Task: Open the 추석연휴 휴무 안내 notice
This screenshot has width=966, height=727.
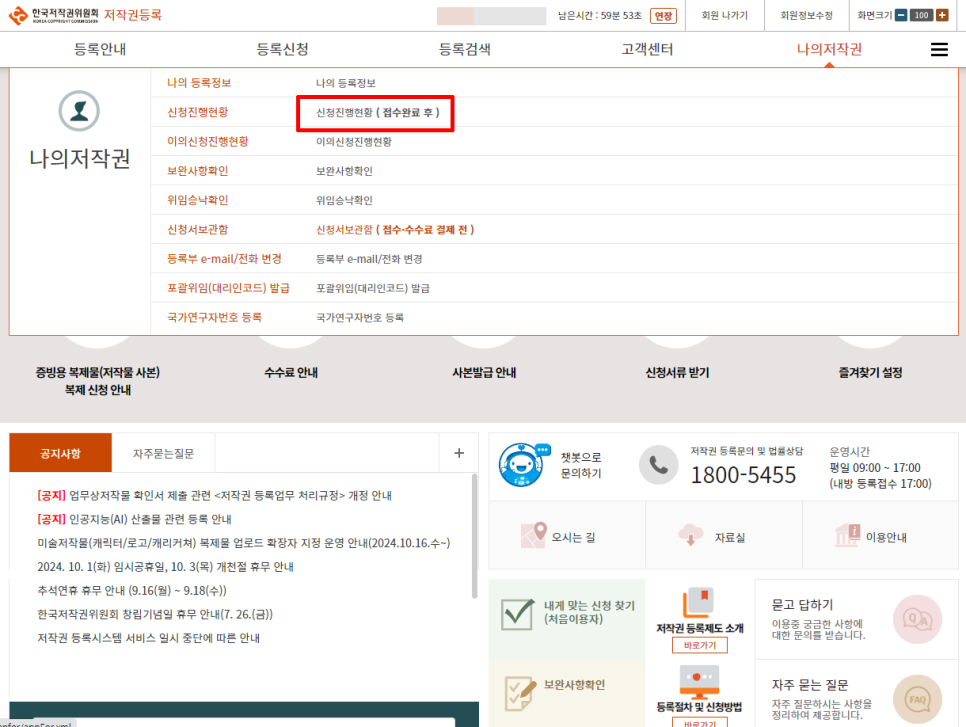Action: tap(132, 590)
